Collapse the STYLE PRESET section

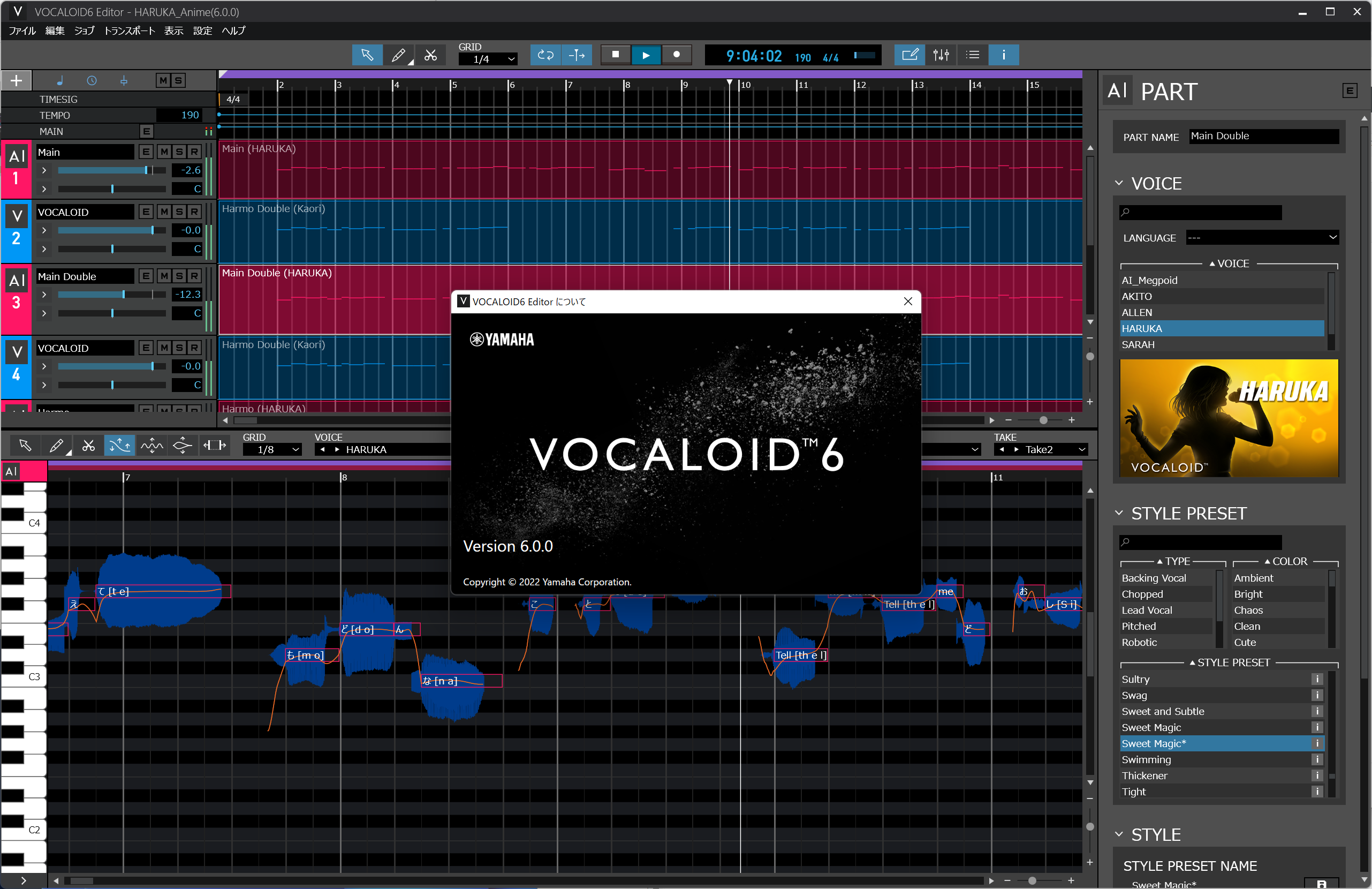tap(1119, 513)
